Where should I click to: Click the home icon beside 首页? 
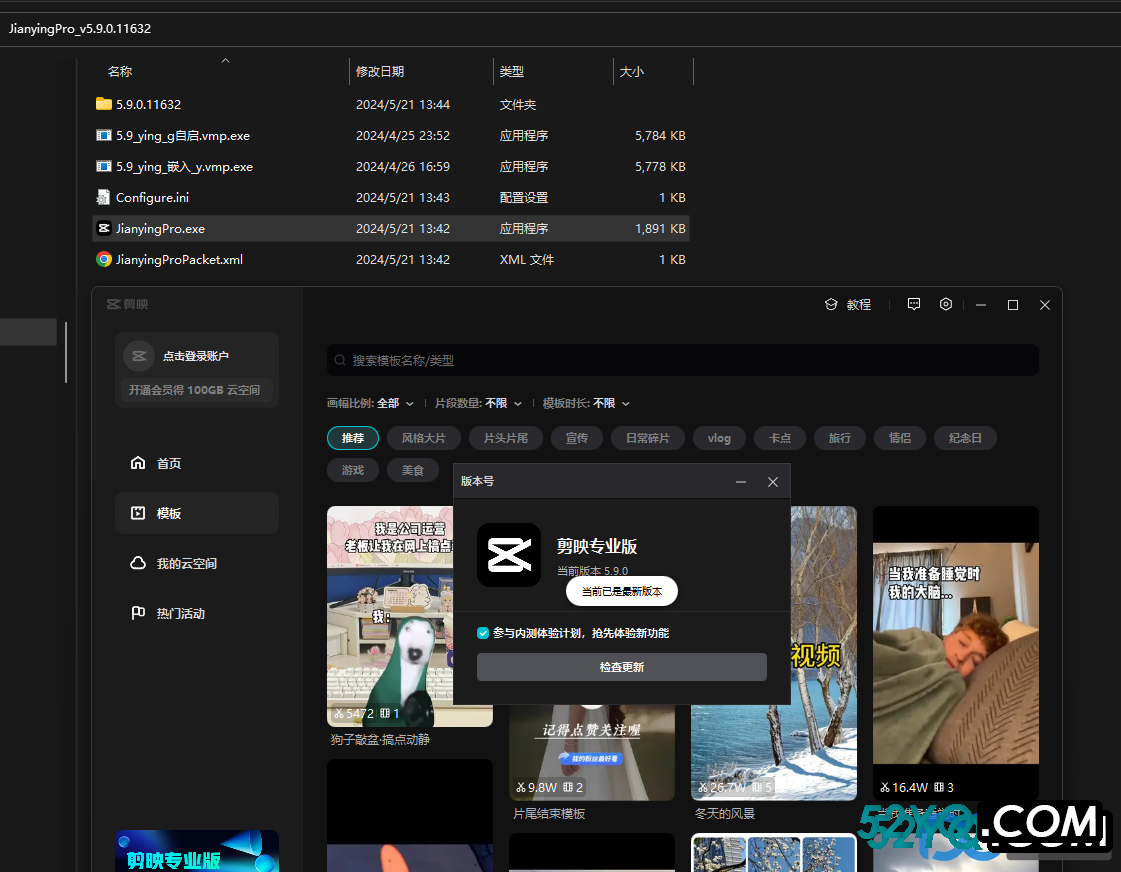click(x=138, y=463)
